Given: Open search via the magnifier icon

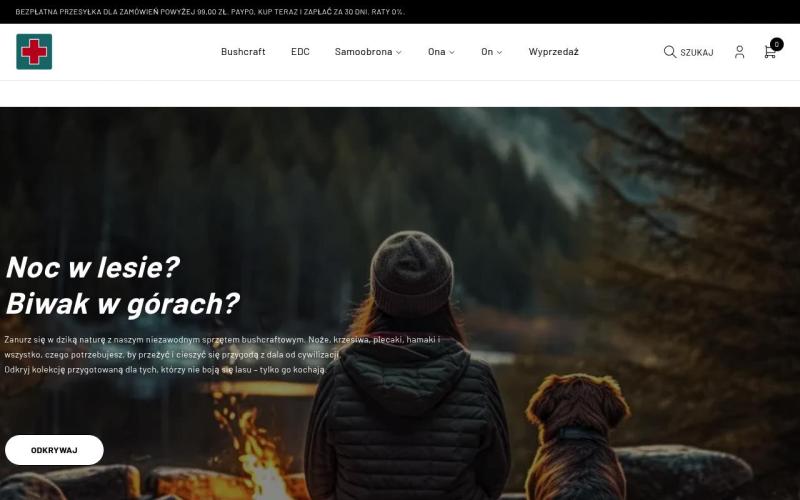Looking at the screenshot, I should coord(669,52).
